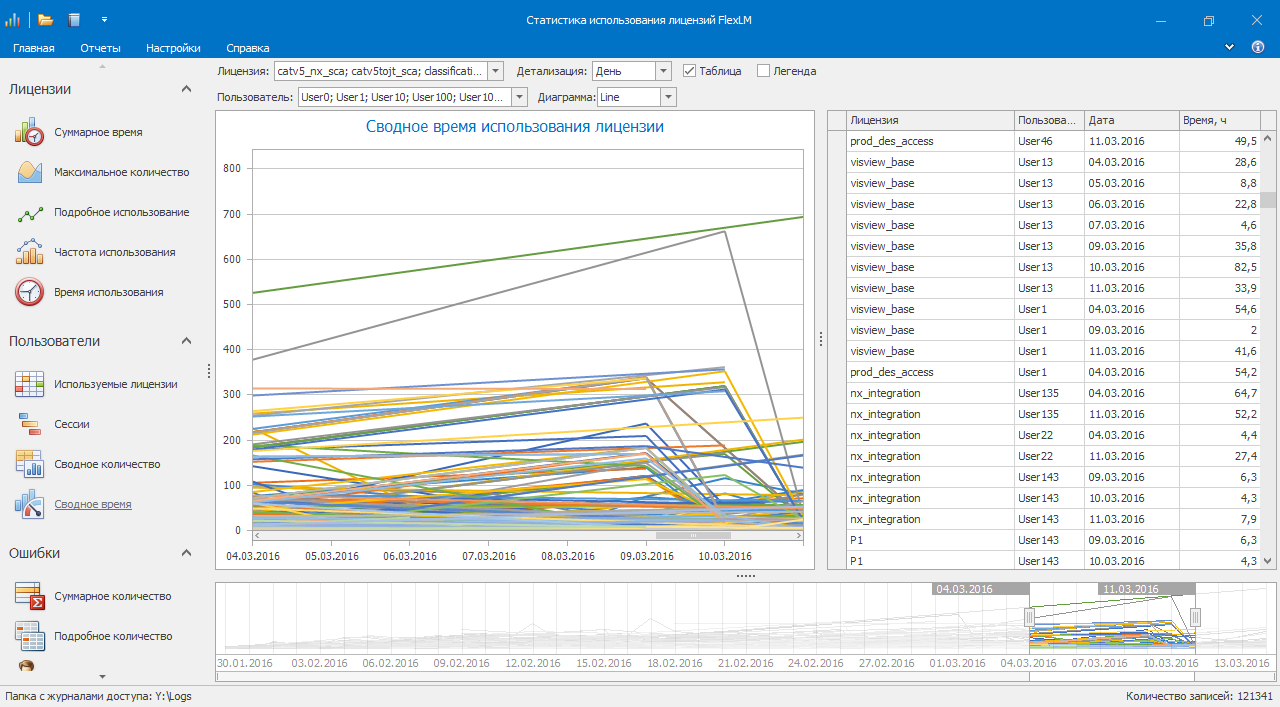Select the Используемые лицензии grid icon
This screenshot has height=707, width=1280.
[29, 384]
